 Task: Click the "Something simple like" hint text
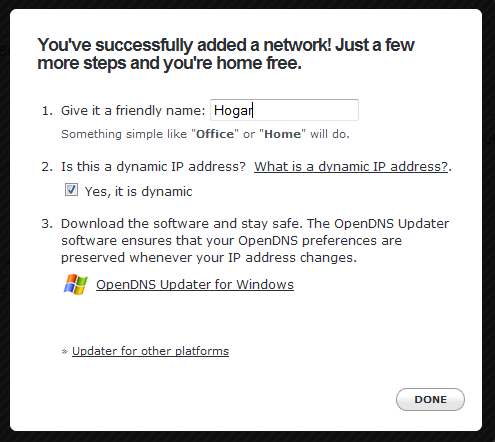(x=124, y=134)
